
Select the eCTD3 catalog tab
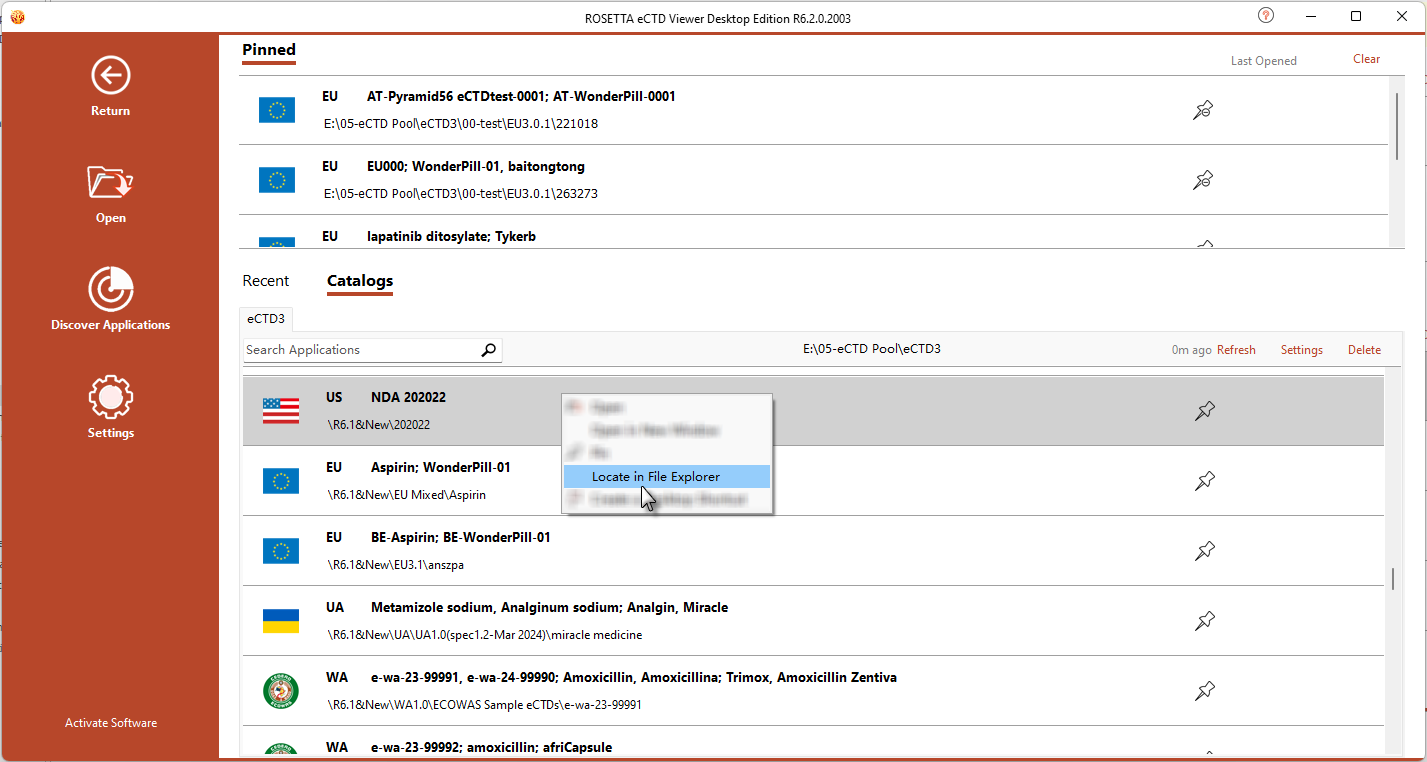[266, 319]
